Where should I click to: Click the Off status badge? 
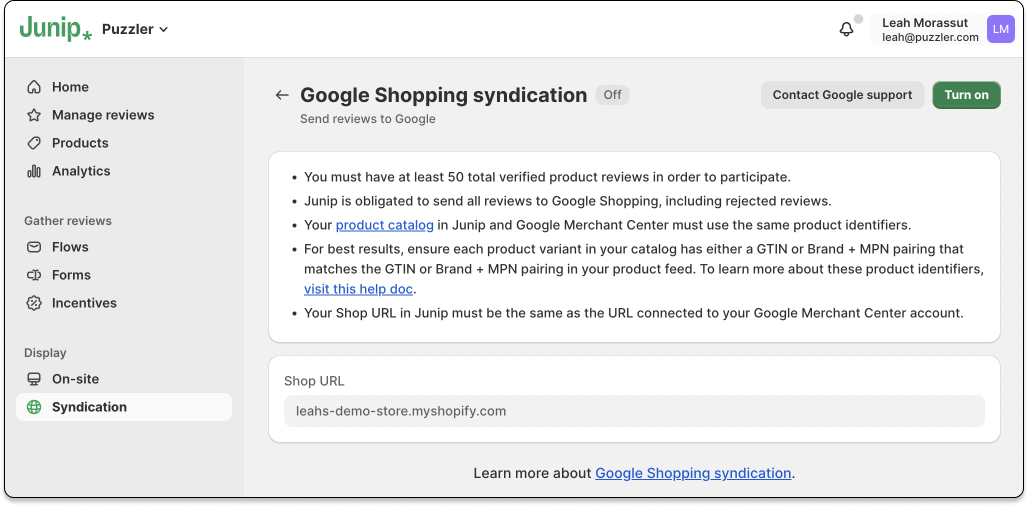[x=612, y=95]
